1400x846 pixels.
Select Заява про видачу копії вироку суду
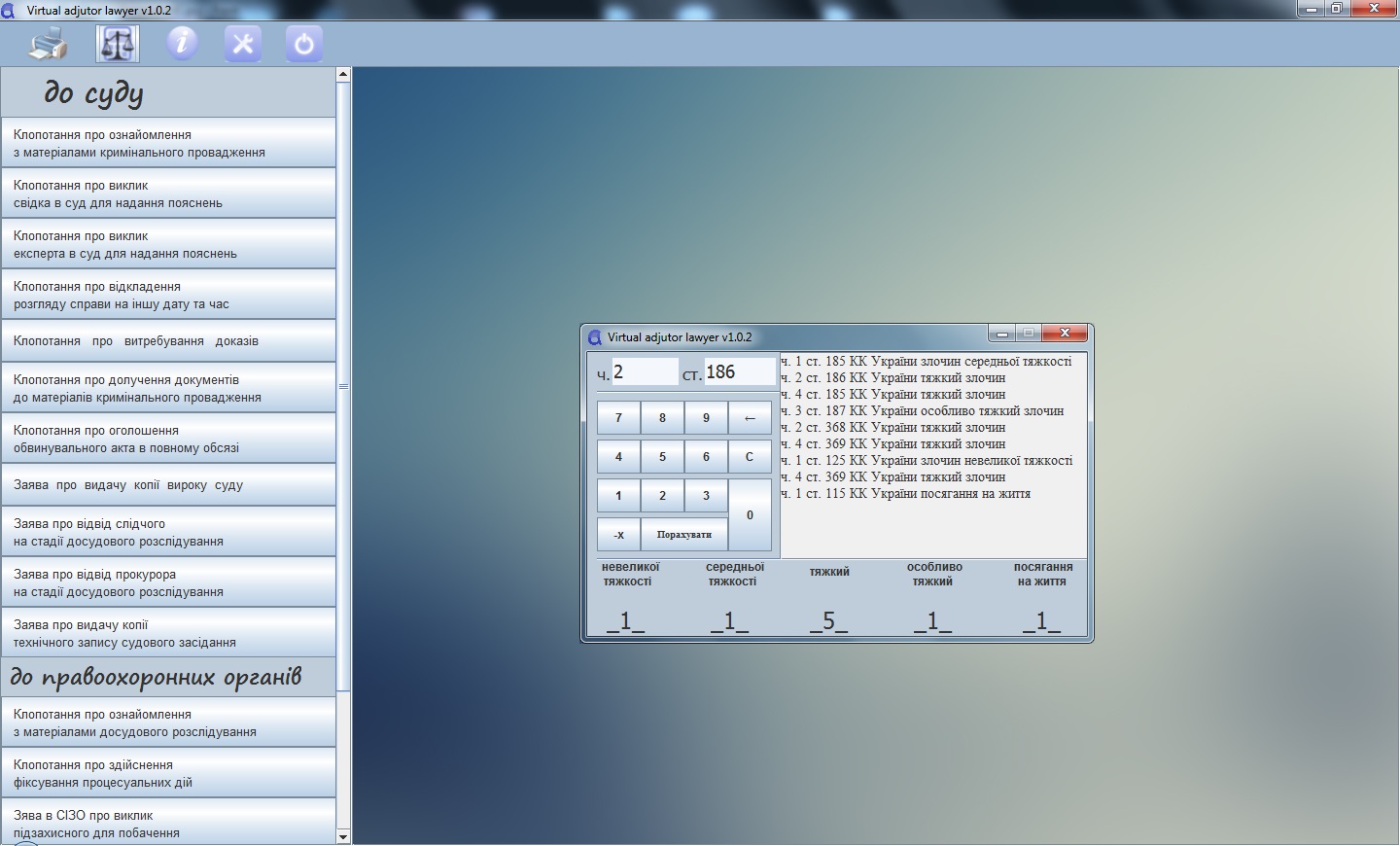pos(168,485)
